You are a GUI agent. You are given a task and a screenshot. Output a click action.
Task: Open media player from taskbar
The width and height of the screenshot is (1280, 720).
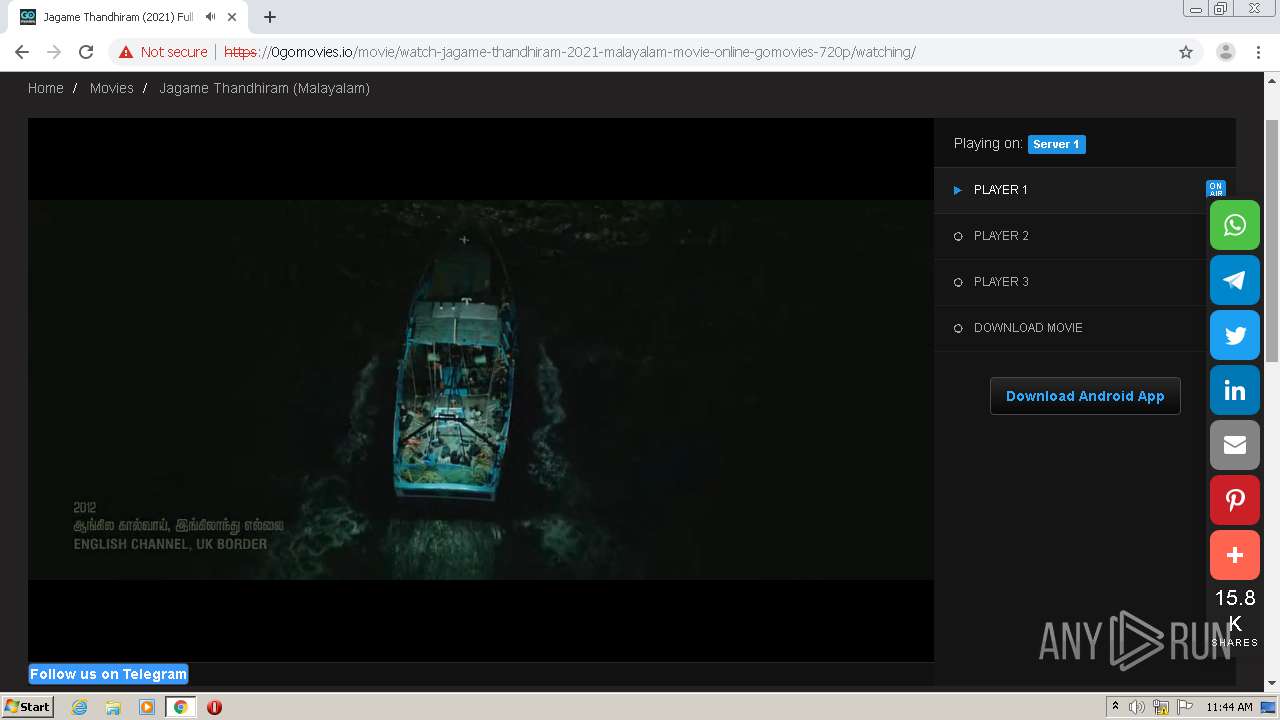pyautogui.click(x=147, y=707)
